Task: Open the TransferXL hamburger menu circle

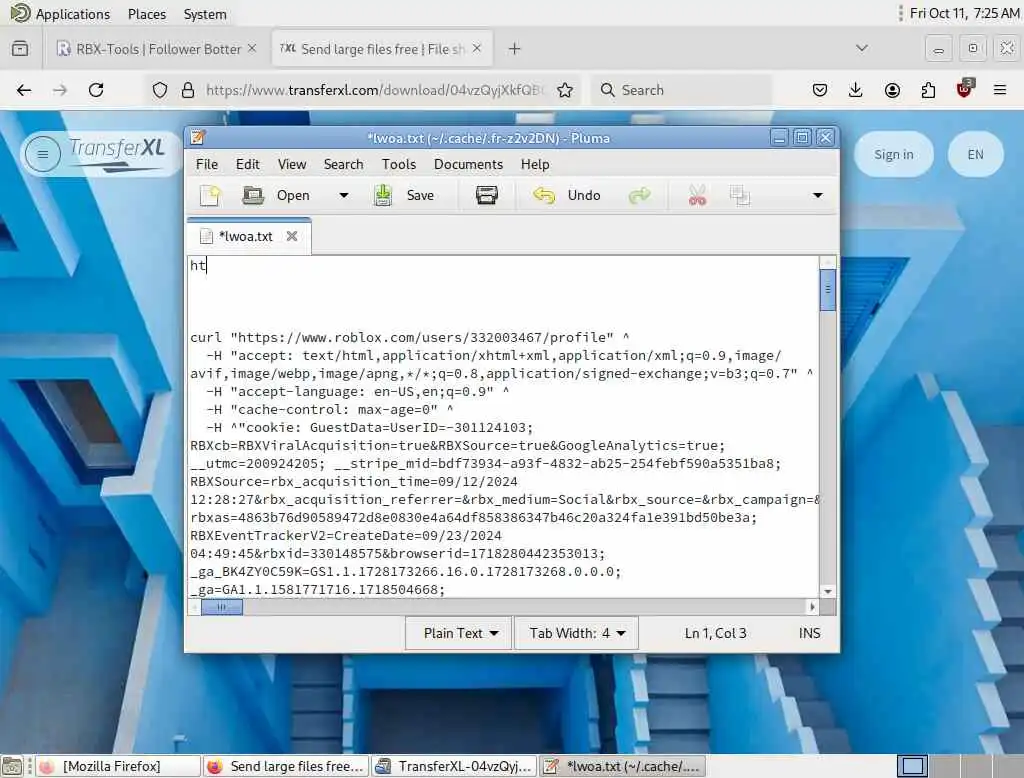Action: click(43, 154)
